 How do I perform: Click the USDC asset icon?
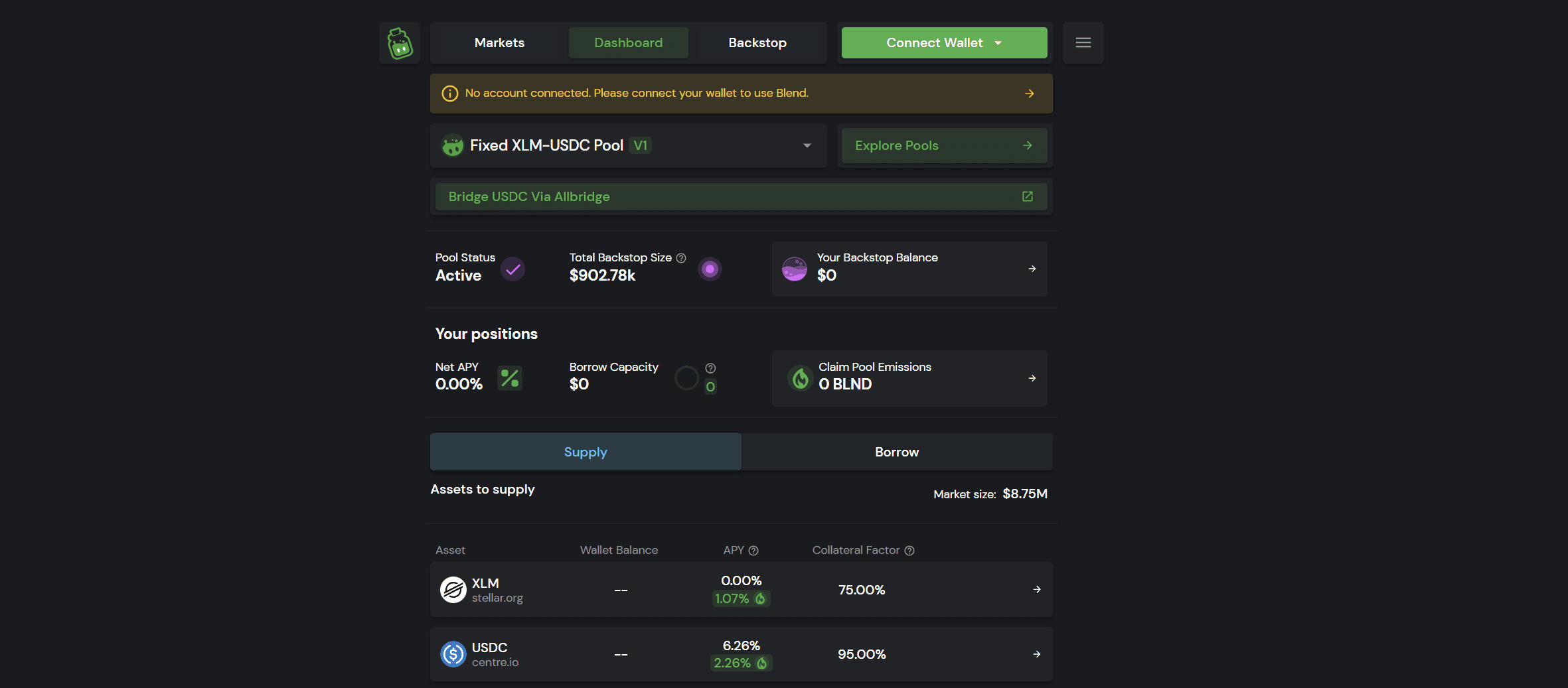[453, 654]
